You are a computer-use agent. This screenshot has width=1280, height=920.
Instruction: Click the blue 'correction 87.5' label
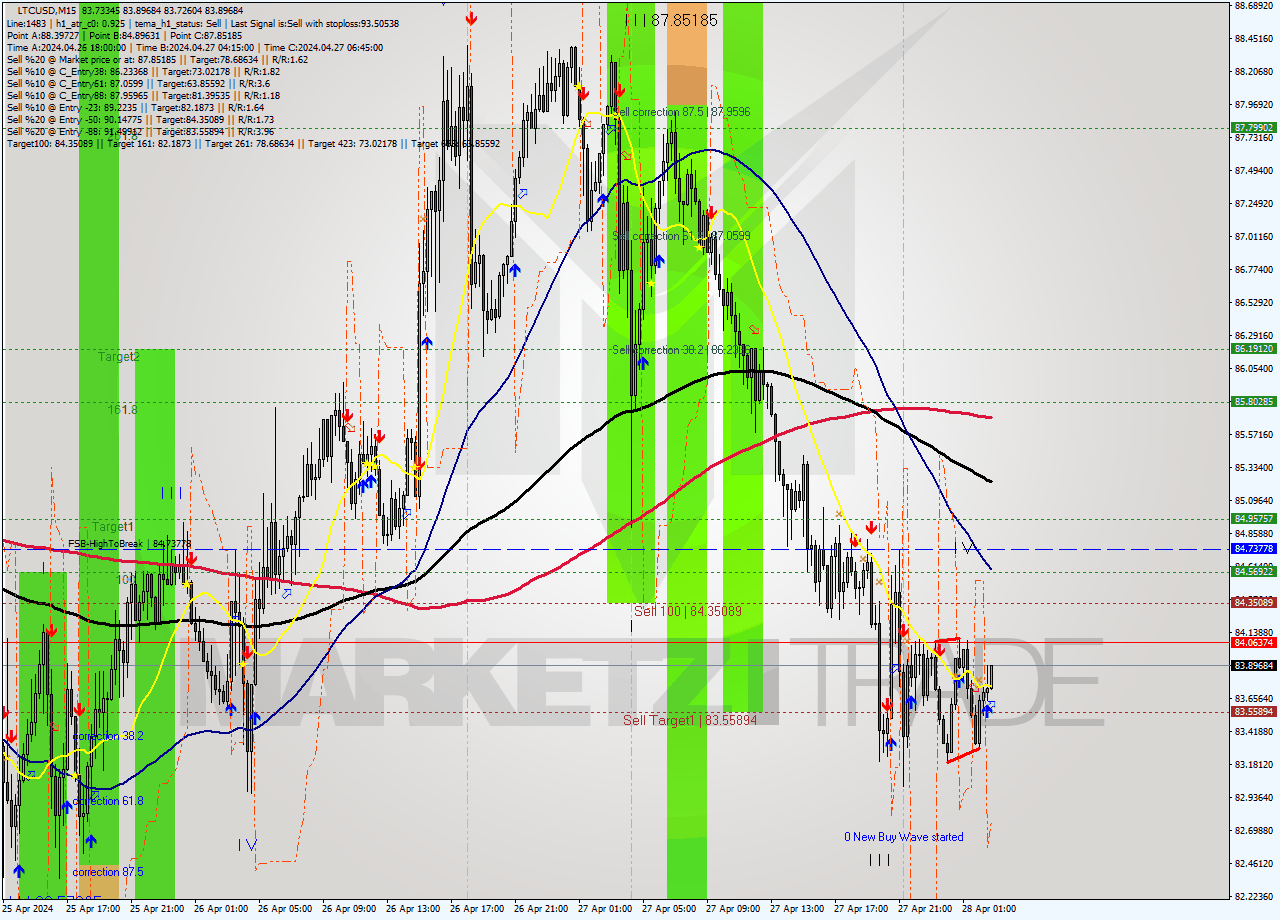click(x=108, y=872)
